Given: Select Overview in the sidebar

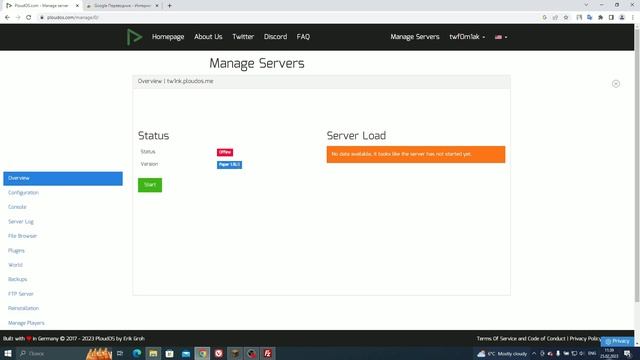Looking at the screenshot, I should (63, 178).
